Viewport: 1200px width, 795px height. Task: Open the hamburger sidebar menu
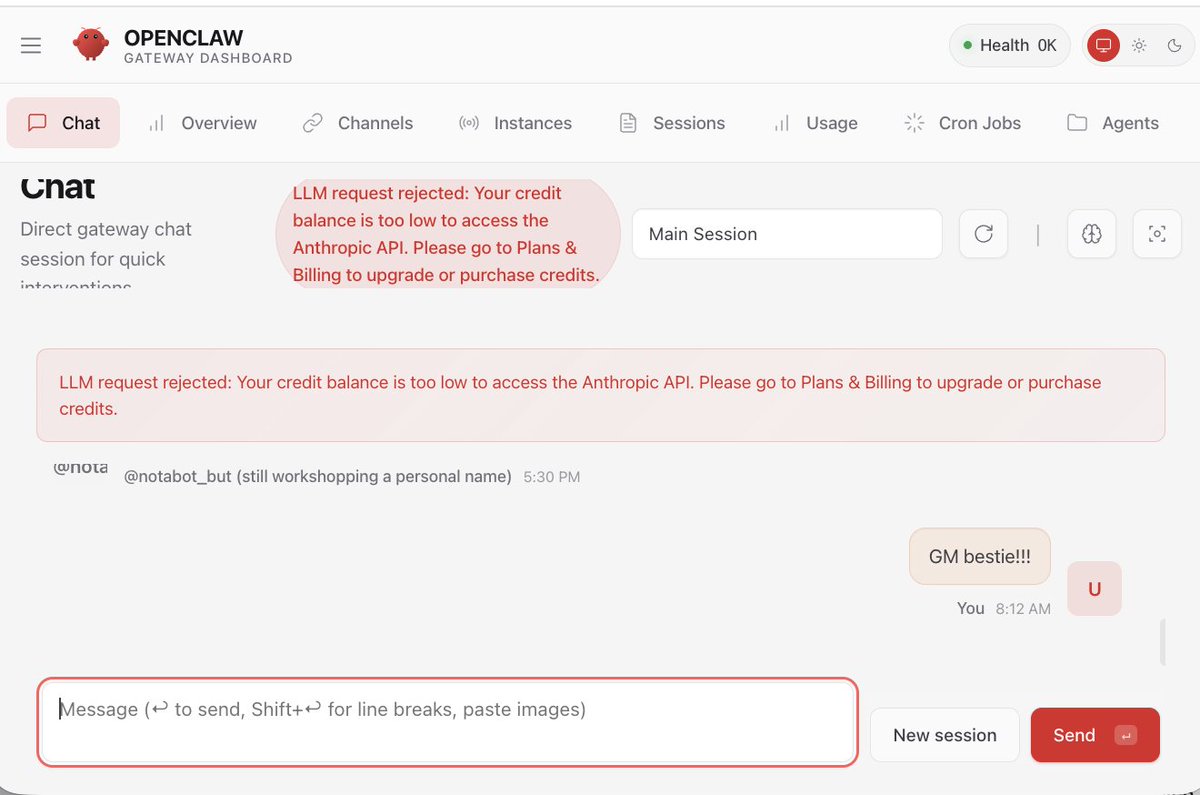point(31,46)
